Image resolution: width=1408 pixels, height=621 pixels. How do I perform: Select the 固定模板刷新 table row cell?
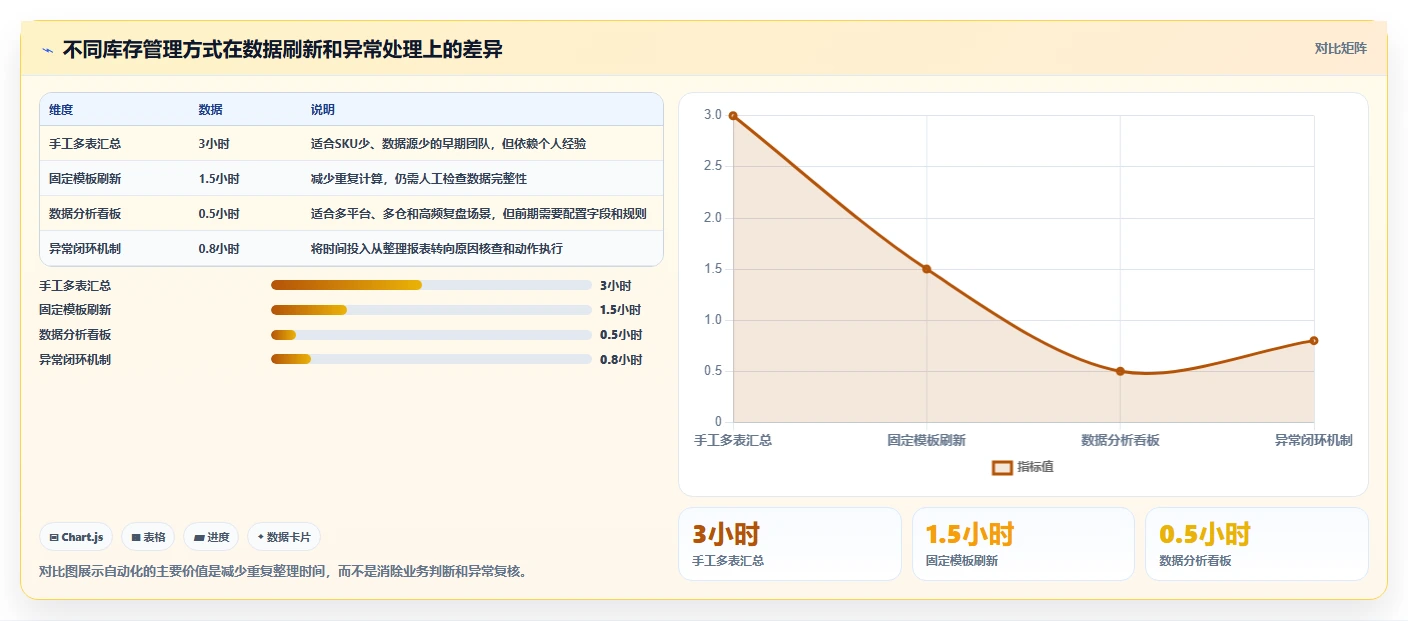(85, 179)
